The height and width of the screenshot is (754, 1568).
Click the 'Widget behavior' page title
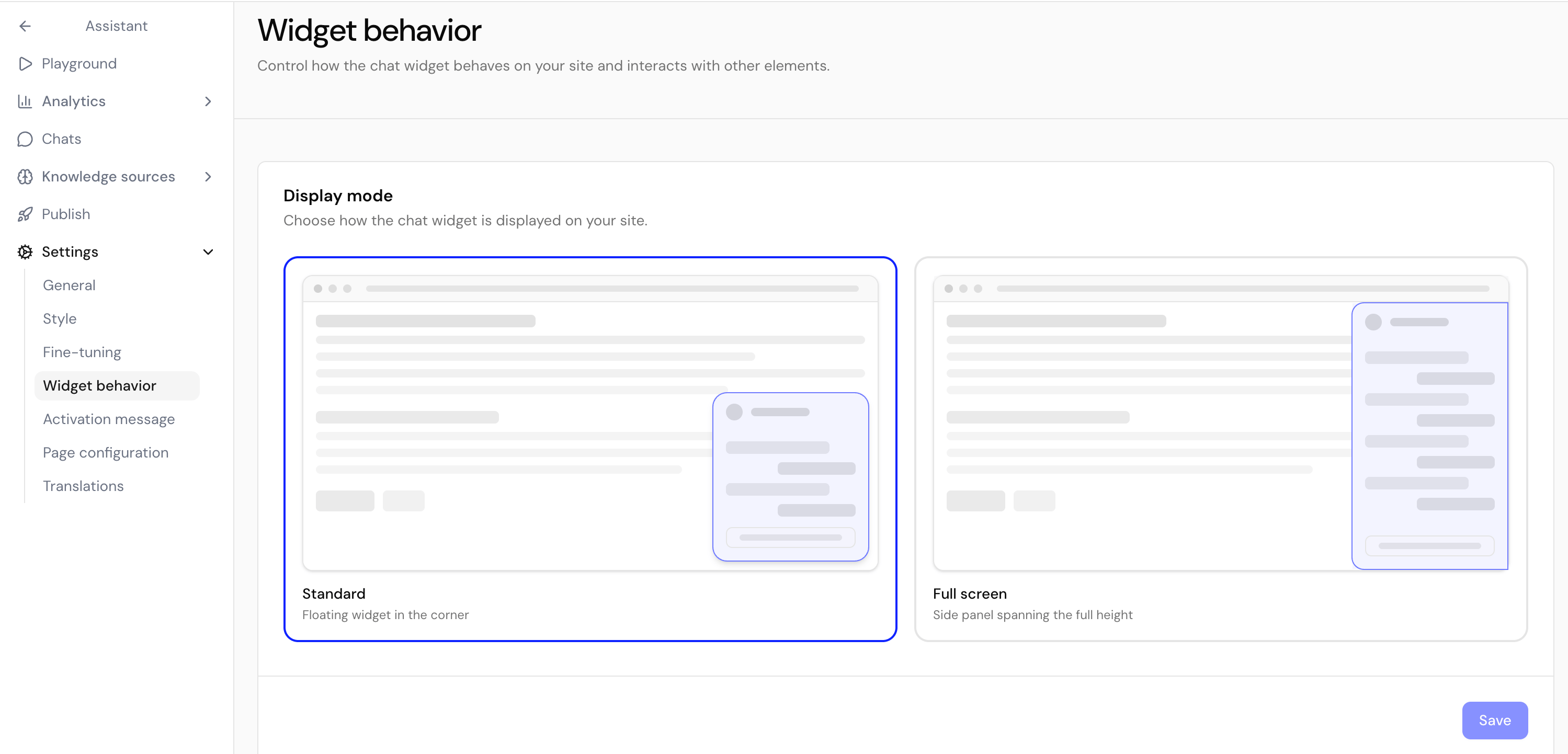click(x=369, y=30)
